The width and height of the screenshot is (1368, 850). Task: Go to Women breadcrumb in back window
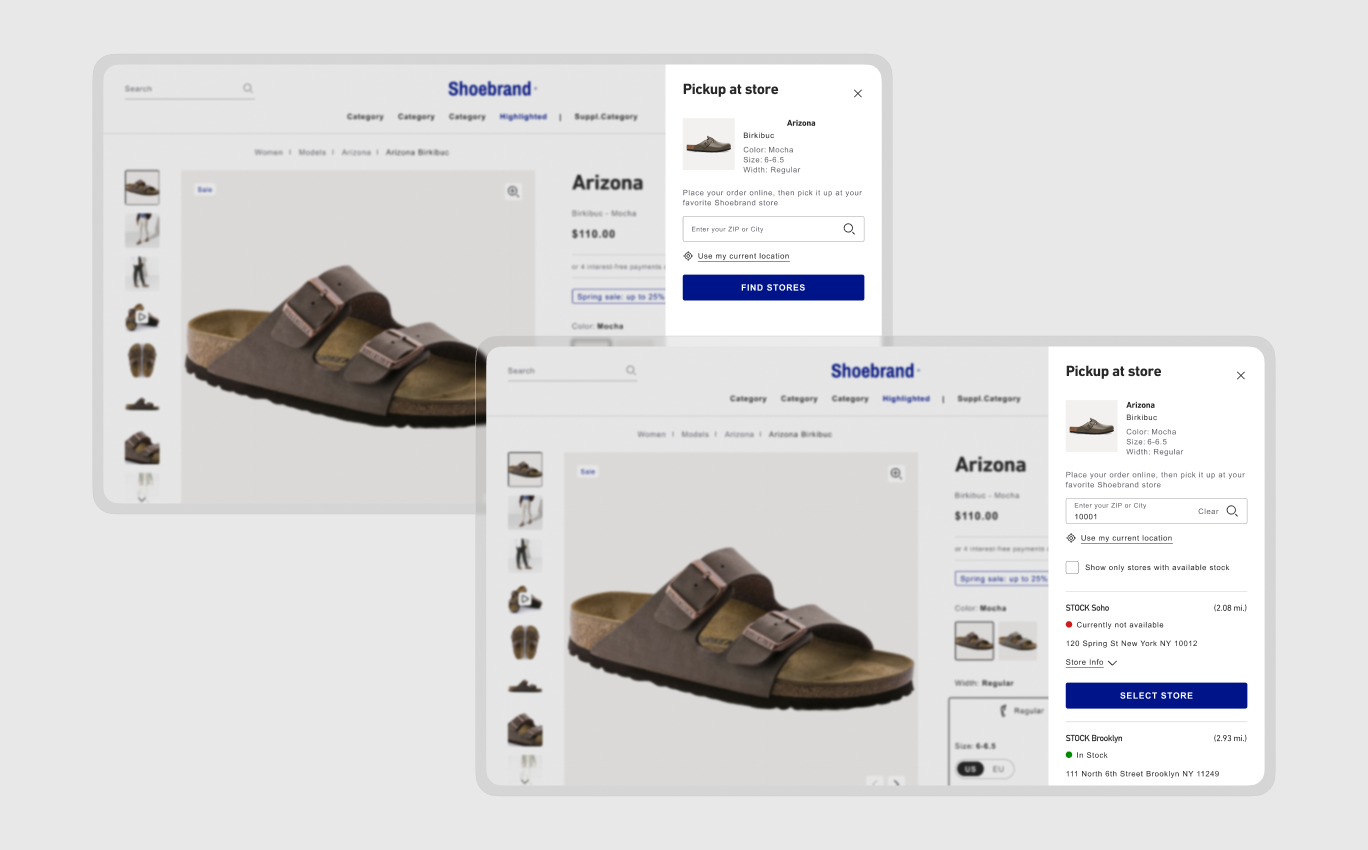point(269,153)
